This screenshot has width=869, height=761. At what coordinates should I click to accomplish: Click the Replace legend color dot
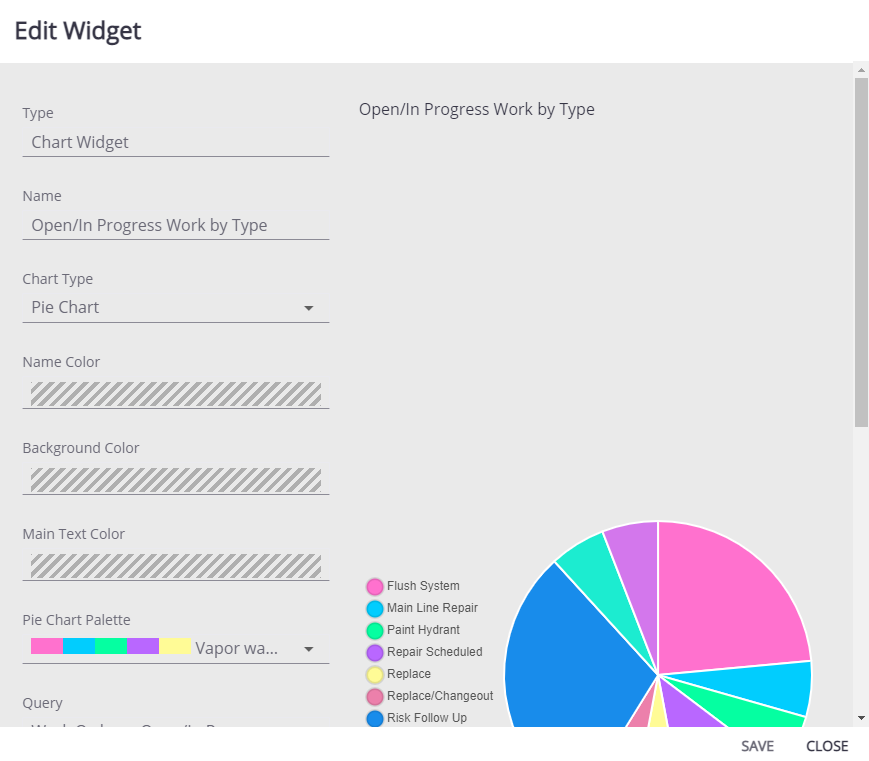pos(375,674)
